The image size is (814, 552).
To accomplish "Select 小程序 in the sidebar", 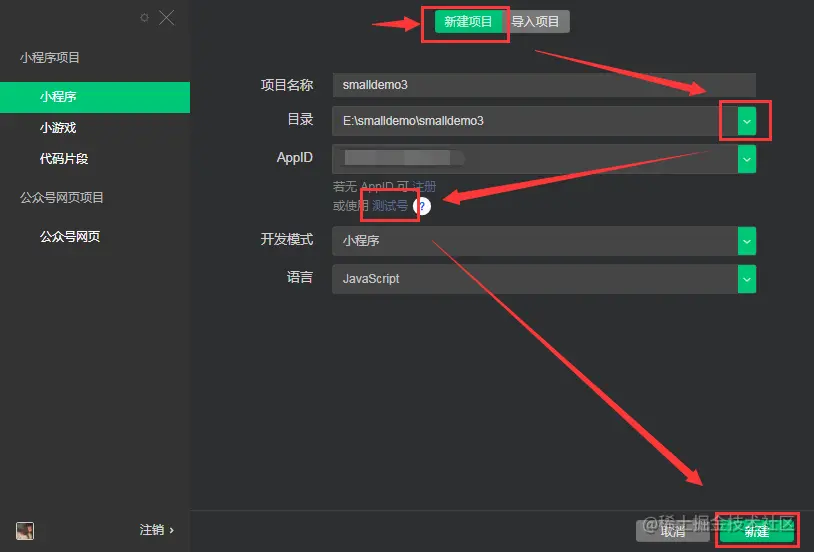I will pos(95,97).
